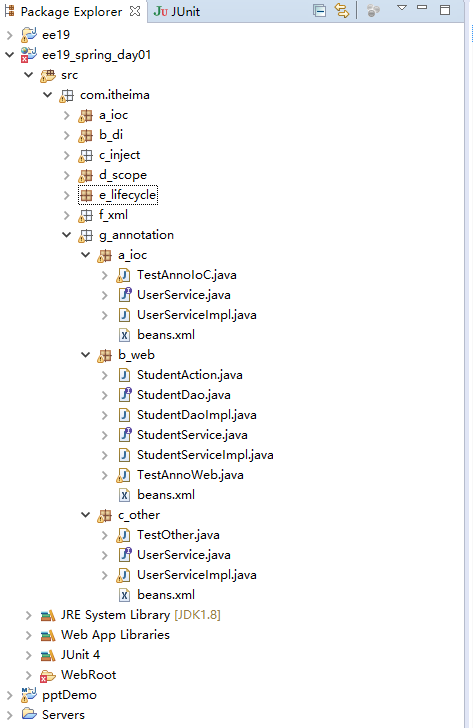Select StudentServiceImpl.java in the tree
473x728 pixels.
pos(205,455)
